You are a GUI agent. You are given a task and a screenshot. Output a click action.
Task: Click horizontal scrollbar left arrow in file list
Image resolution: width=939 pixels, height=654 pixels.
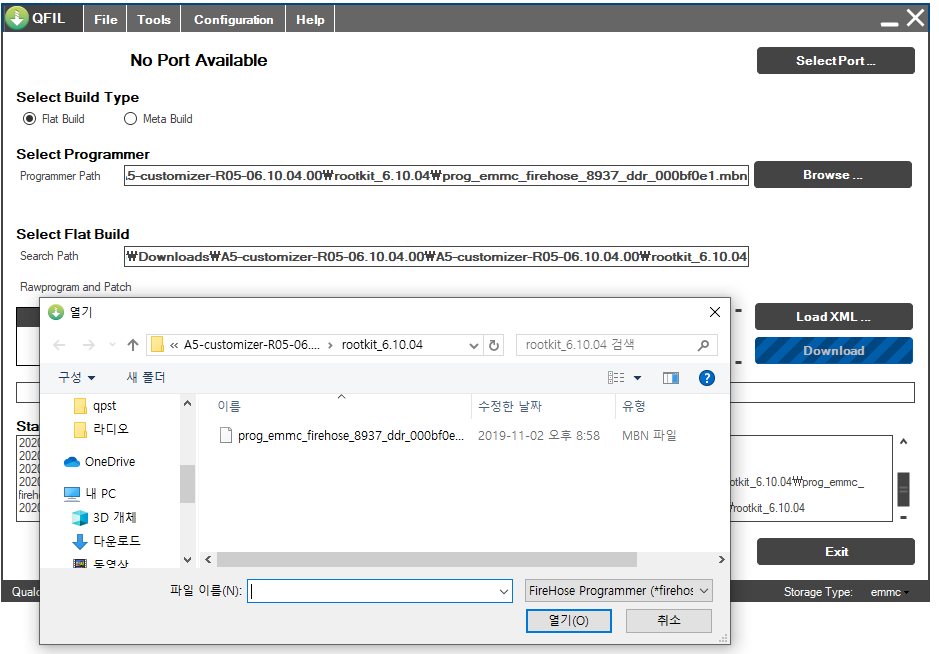tap(208, 559)
